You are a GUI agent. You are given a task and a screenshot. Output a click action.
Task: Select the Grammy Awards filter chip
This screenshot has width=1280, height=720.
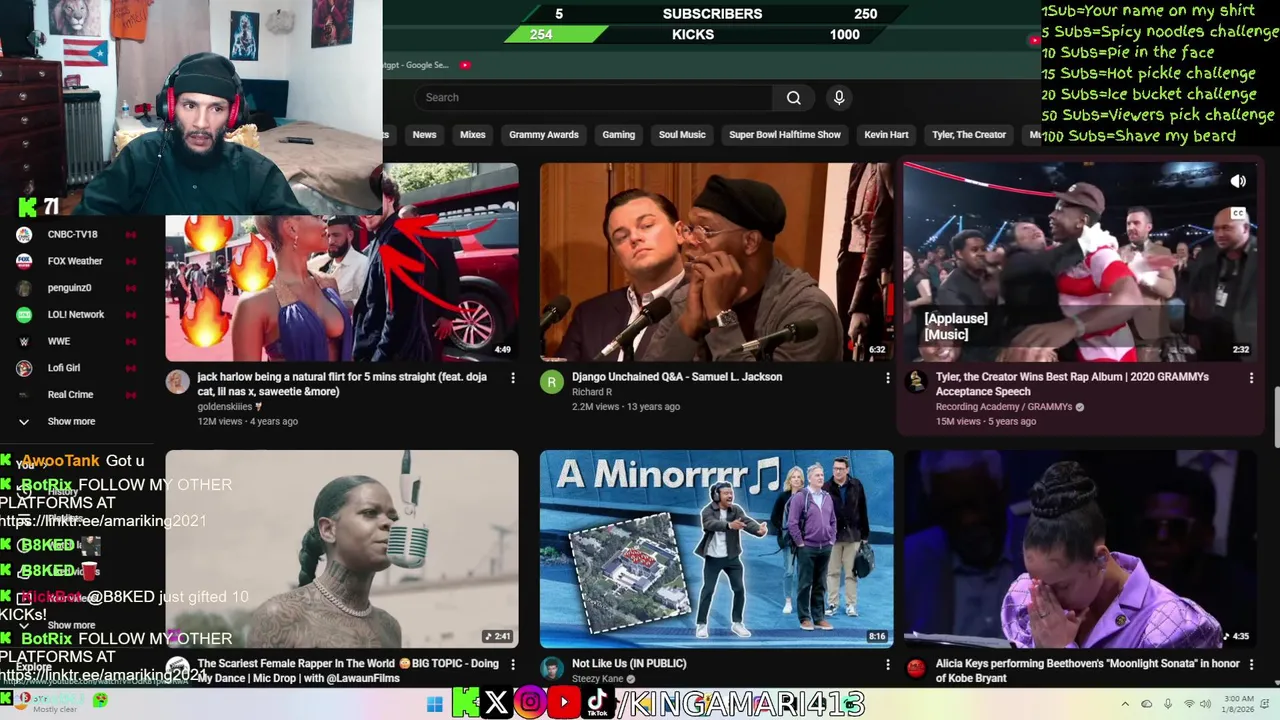click(x=544, y=134)
